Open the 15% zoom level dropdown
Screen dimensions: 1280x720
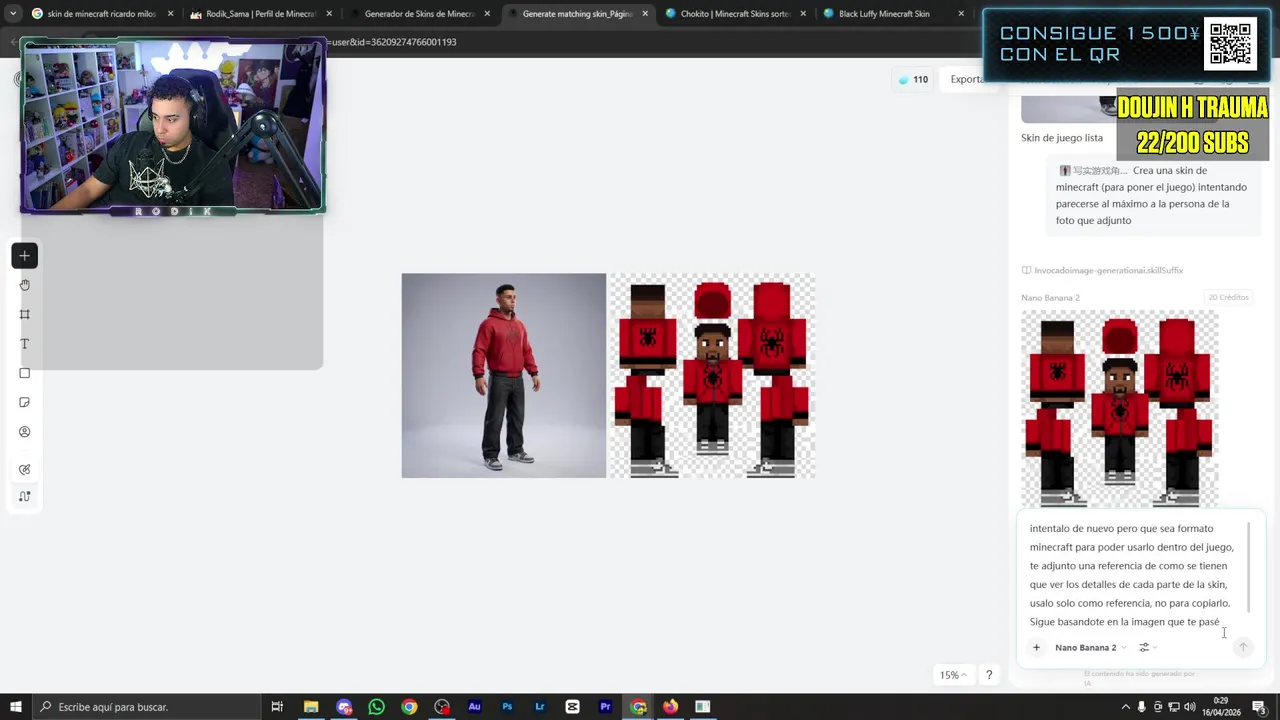(x=953, y=675)
